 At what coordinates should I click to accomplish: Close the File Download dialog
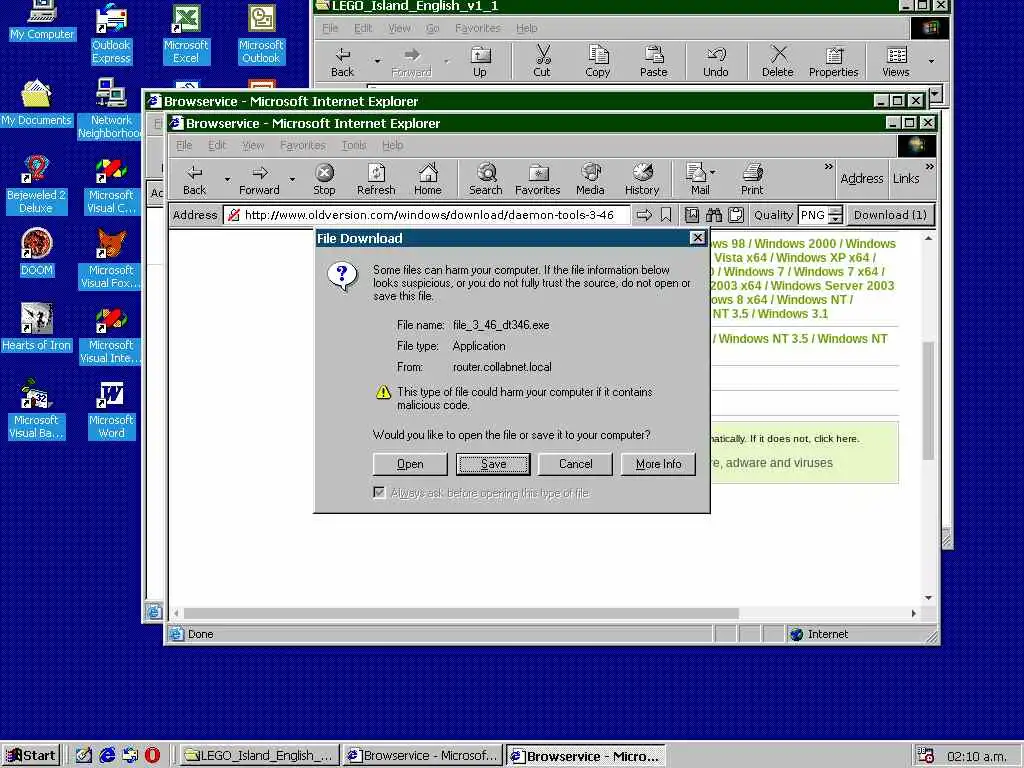coord(697,238)
